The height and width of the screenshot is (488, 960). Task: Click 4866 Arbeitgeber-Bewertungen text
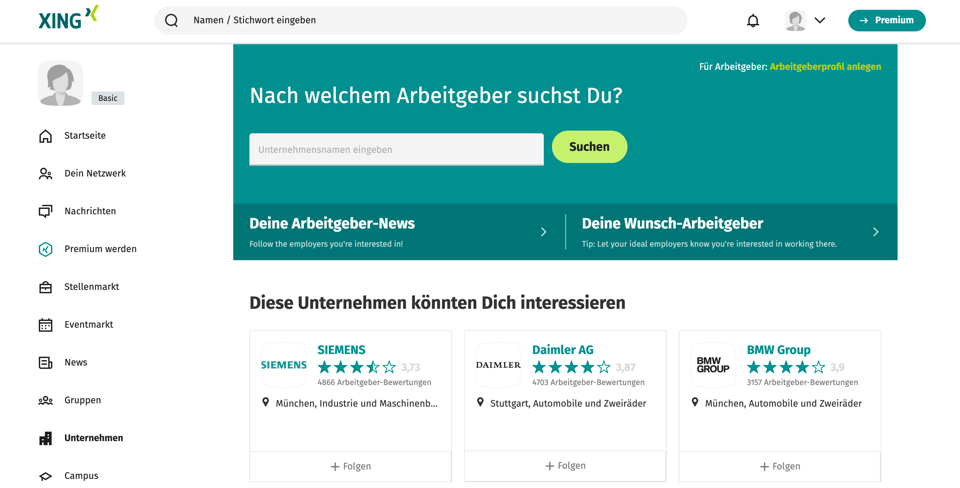pos(374,383)
